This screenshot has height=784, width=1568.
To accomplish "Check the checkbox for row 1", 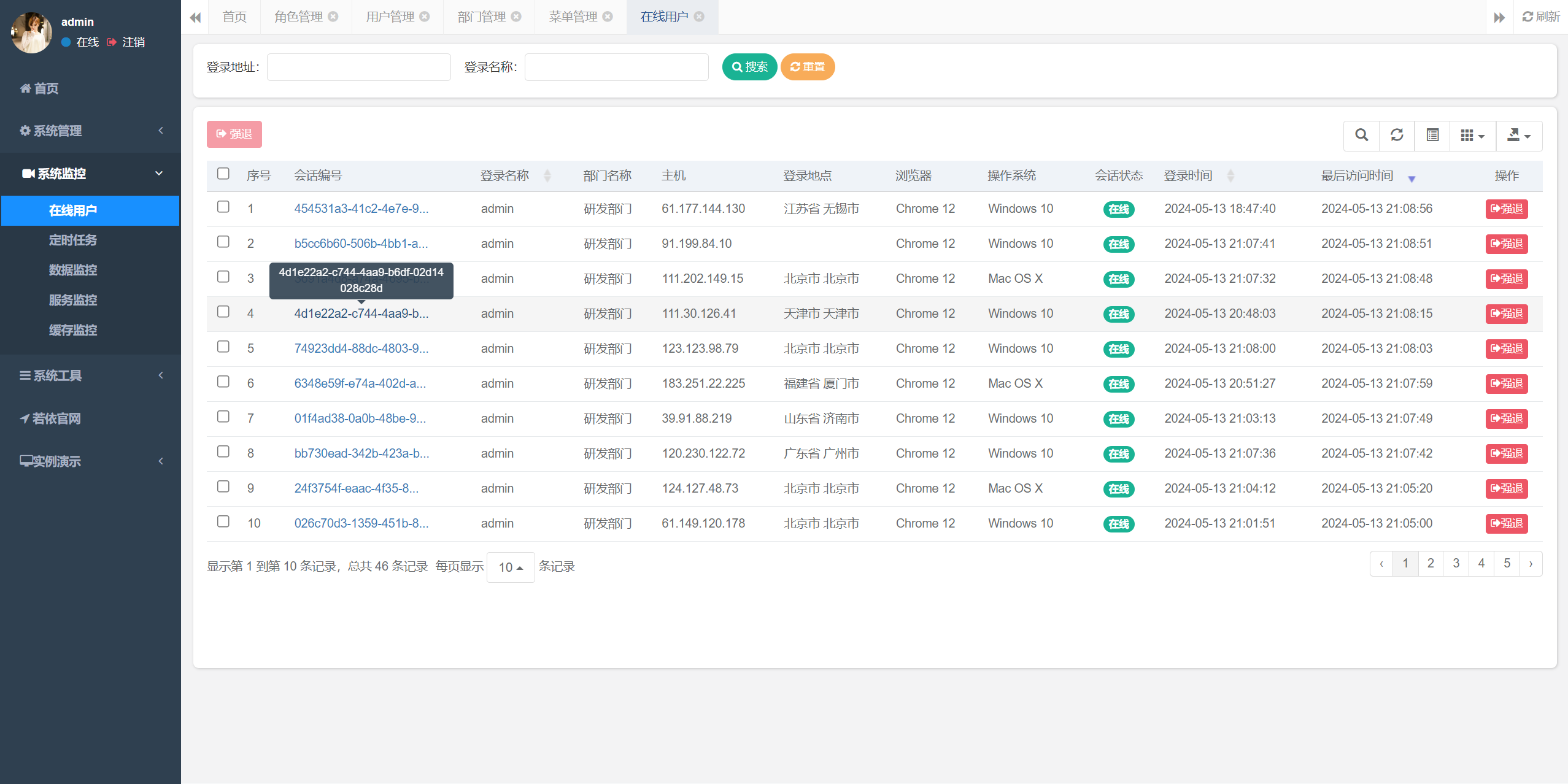I will point(223,207).
